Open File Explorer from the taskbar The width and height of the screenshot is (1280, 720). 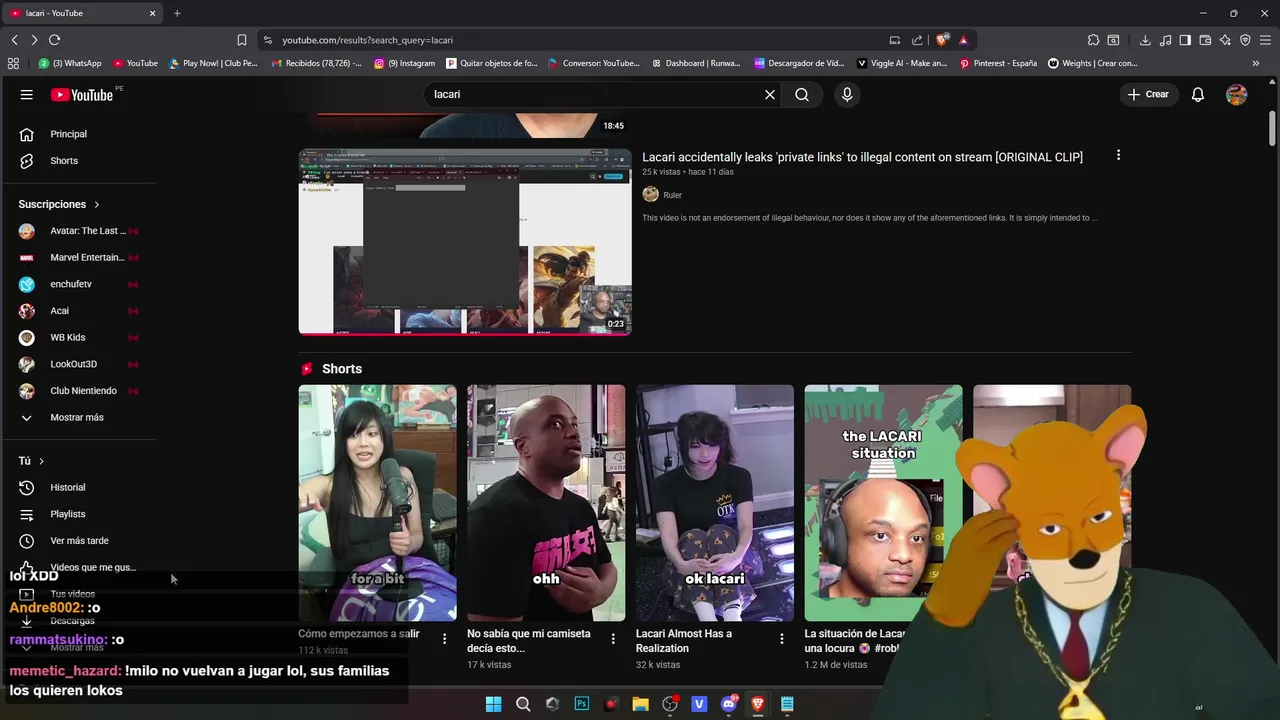641,704
